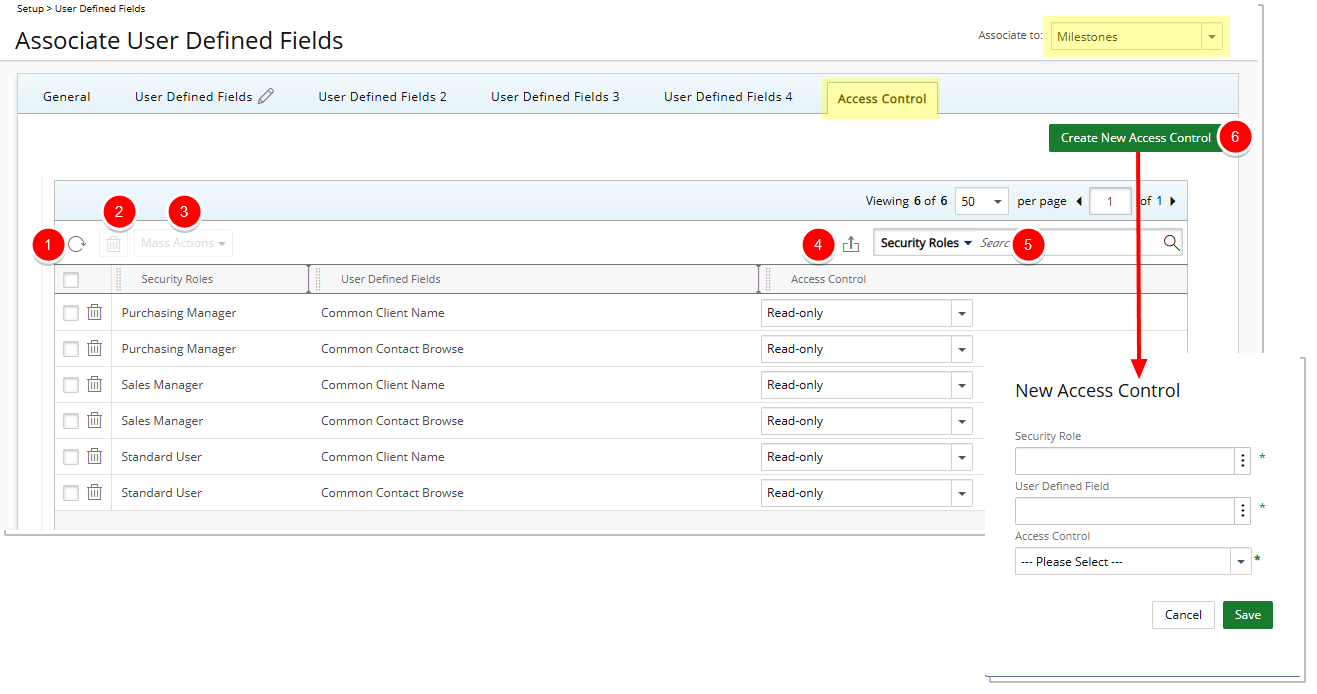Toggle the select-all checkbox in the grid header
The height and width of the screenshot is (694, 1317).
coord(70,280)
